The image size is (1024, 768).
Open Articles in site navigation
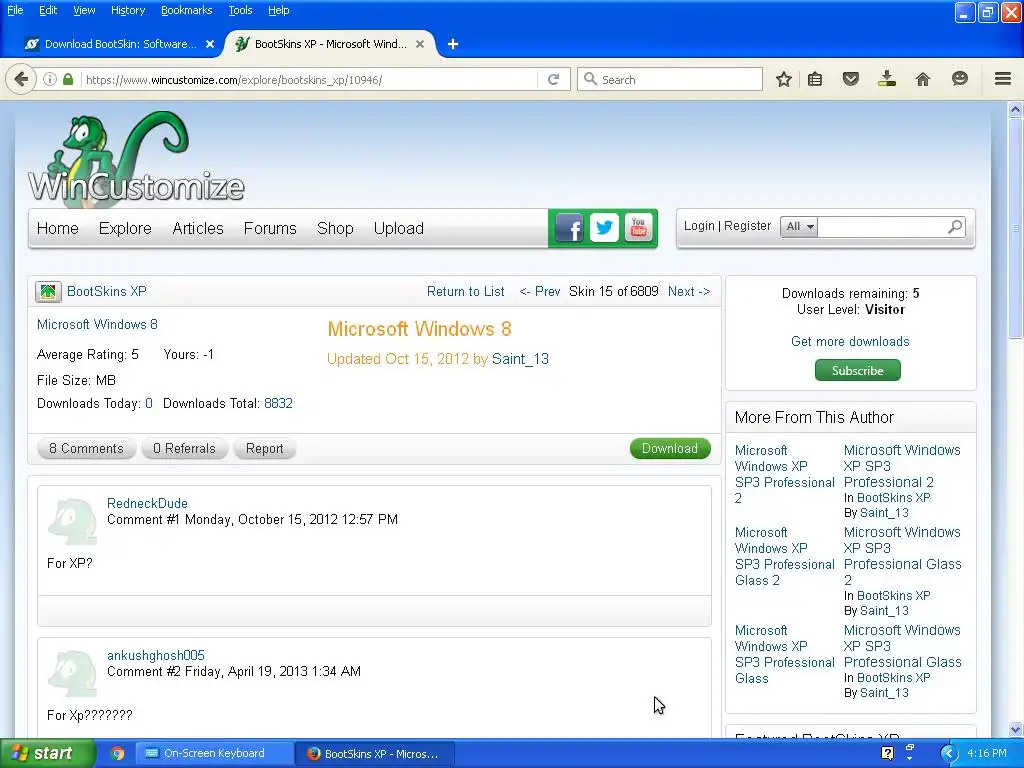tap(198, 229)
